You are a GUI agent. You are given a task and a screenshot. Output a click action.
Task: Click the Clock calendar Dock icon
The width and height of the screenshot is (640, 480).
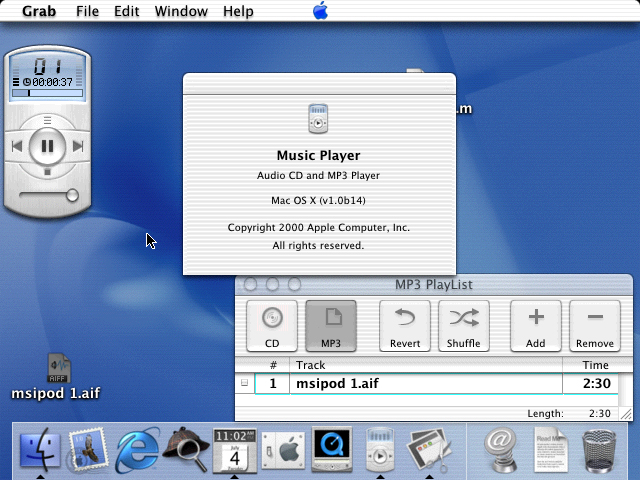click(x=235, y=450)
